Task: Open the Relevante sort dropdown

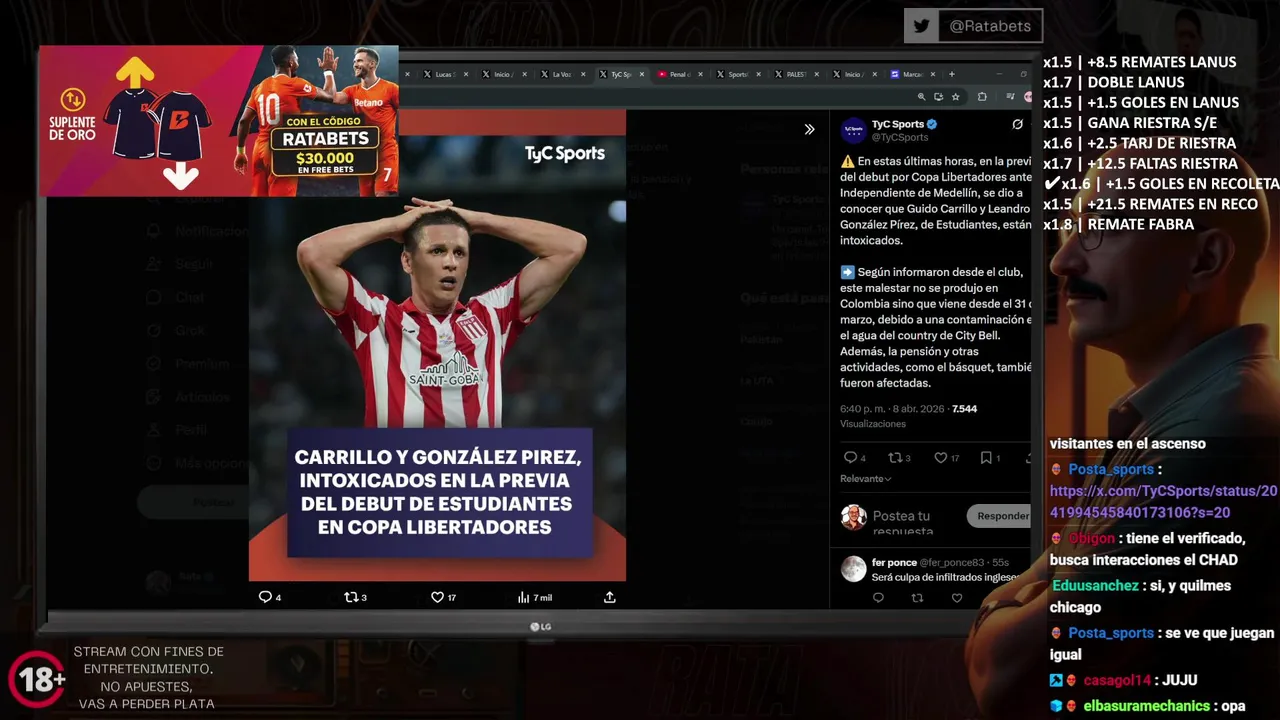Action: click(x=866, y=479)
